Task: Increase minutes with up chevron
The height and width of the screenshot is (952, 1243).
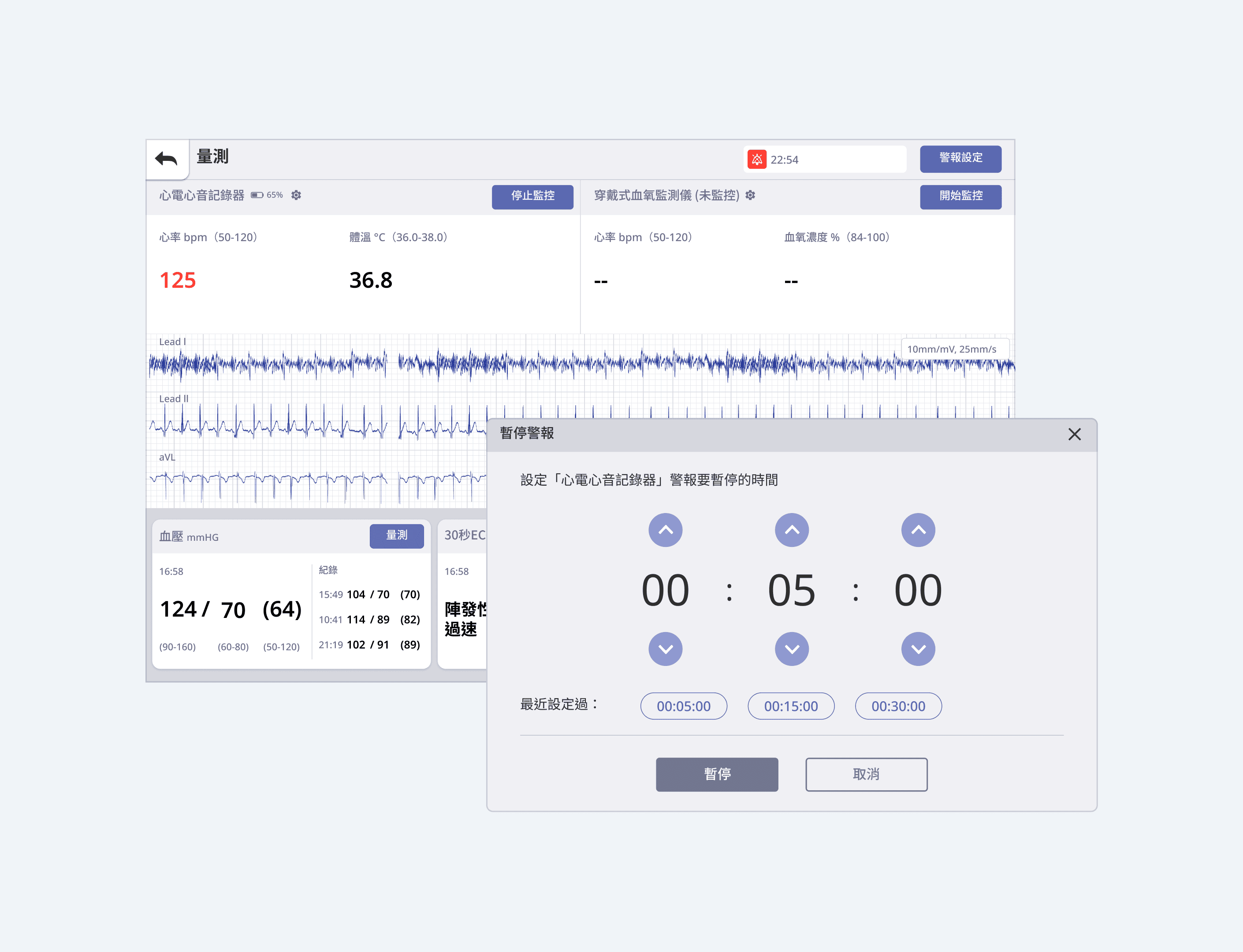Action: click(x=792, y=530)
